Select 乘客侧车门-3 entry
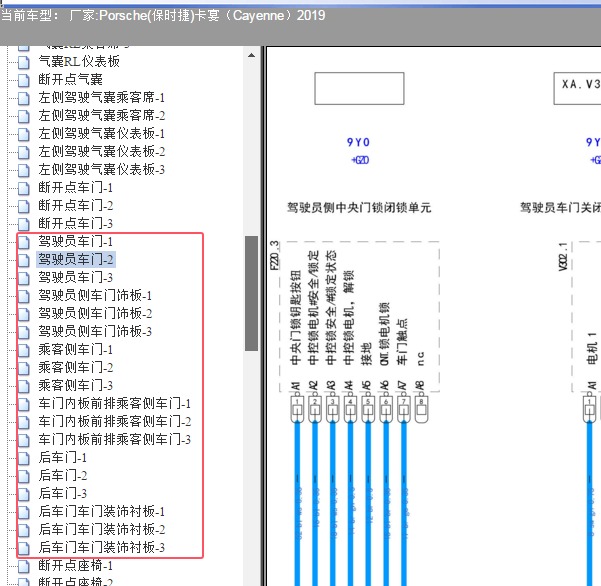Image resolution: width=601 pixels, height=586 pixels. [76, 386]
